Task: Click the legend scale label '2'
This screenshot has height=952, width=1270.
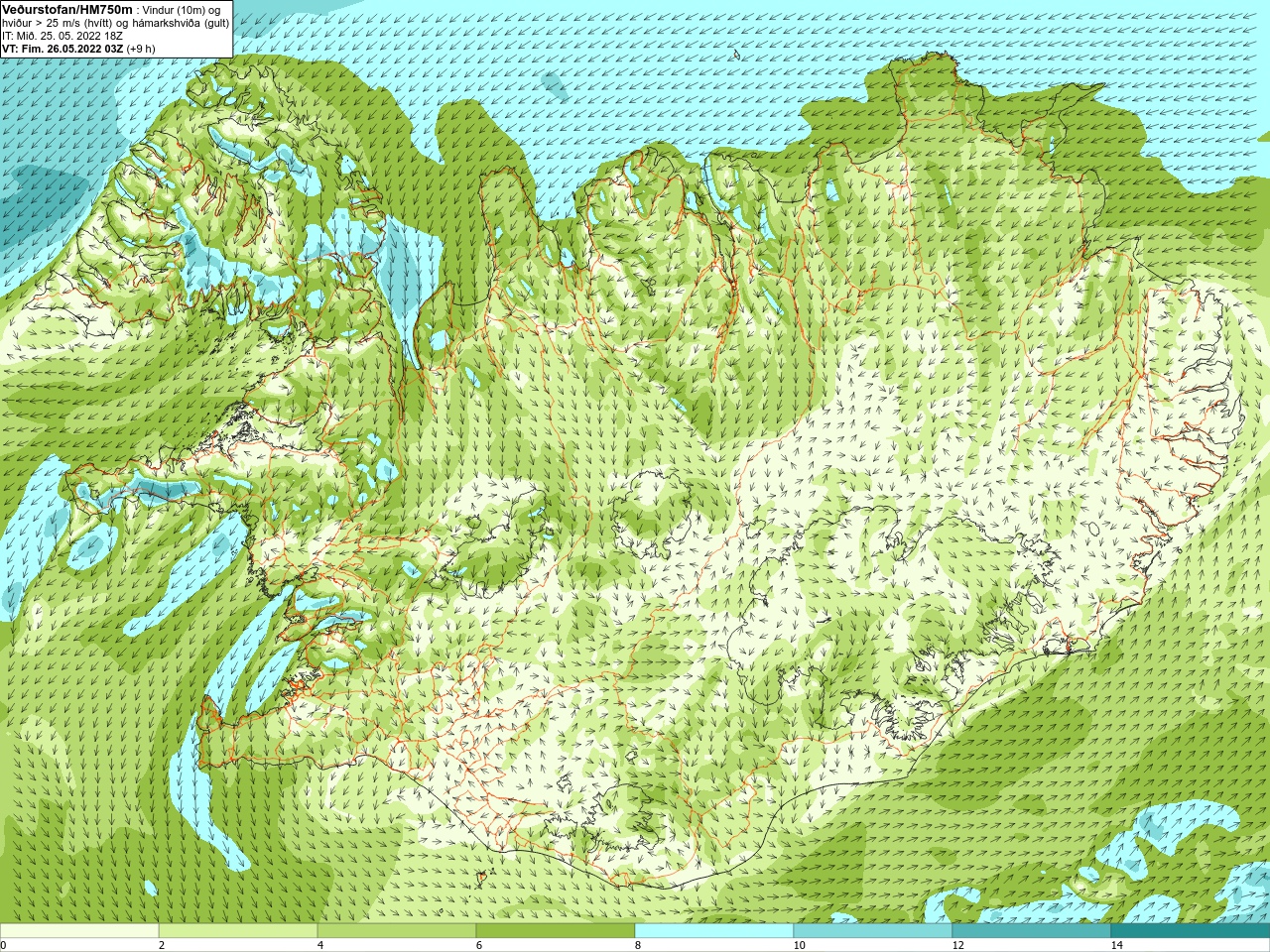Action: point(162,945)
